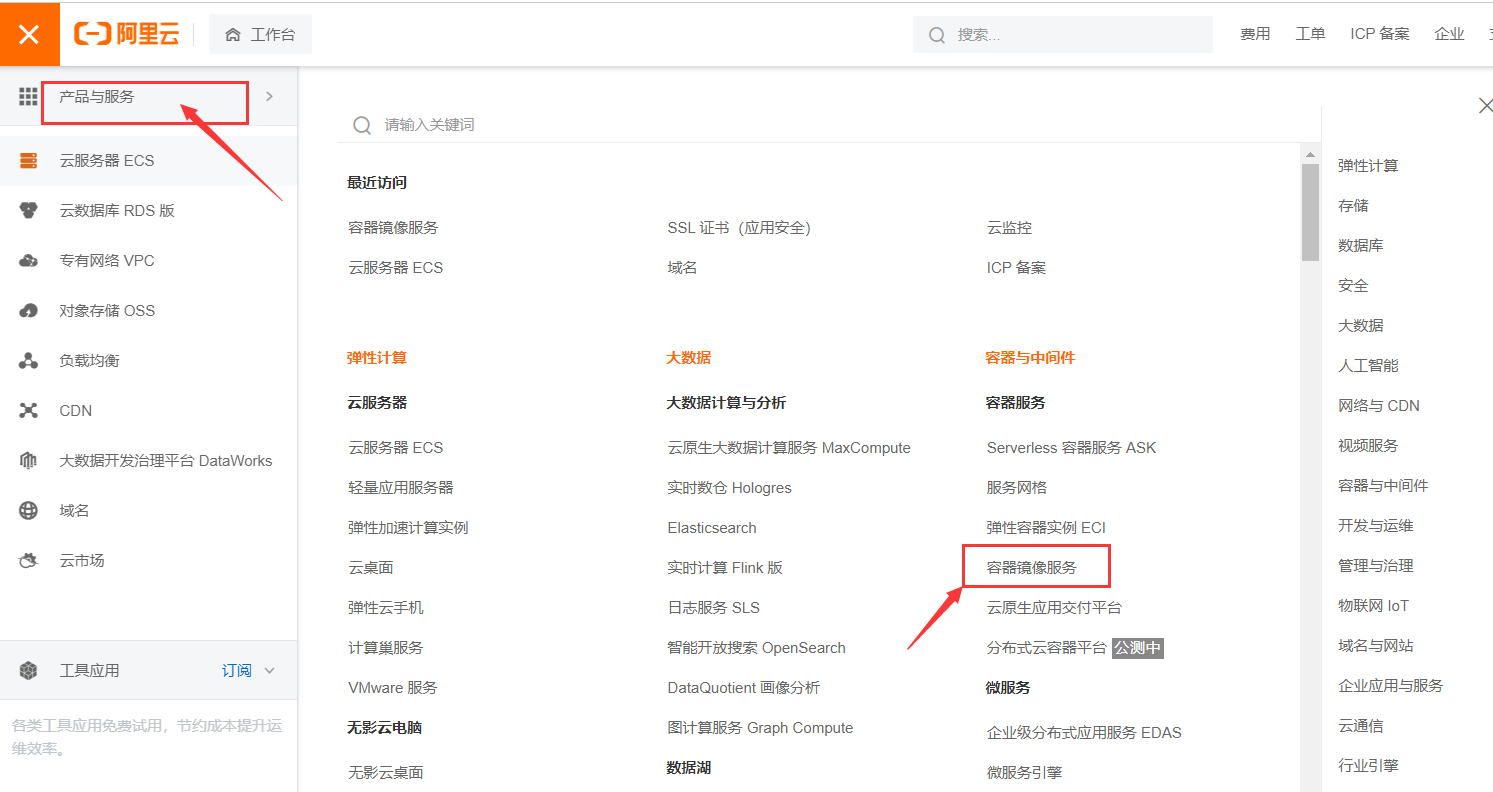Click the product list scrollbar thumb
The height and width of the screenshot is (792, 1493).
(1310, 212)
